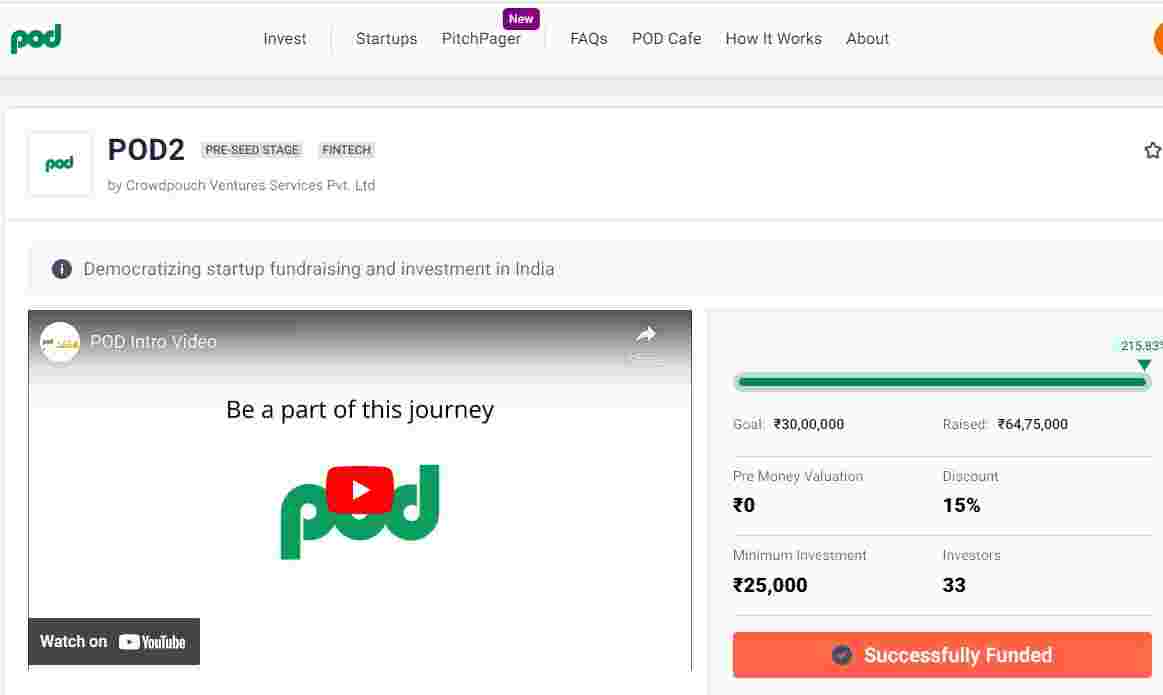Click the POD logo in the header
This screenshot has height=695, width=1163.
pyautogui.click(x=36, y=39)
